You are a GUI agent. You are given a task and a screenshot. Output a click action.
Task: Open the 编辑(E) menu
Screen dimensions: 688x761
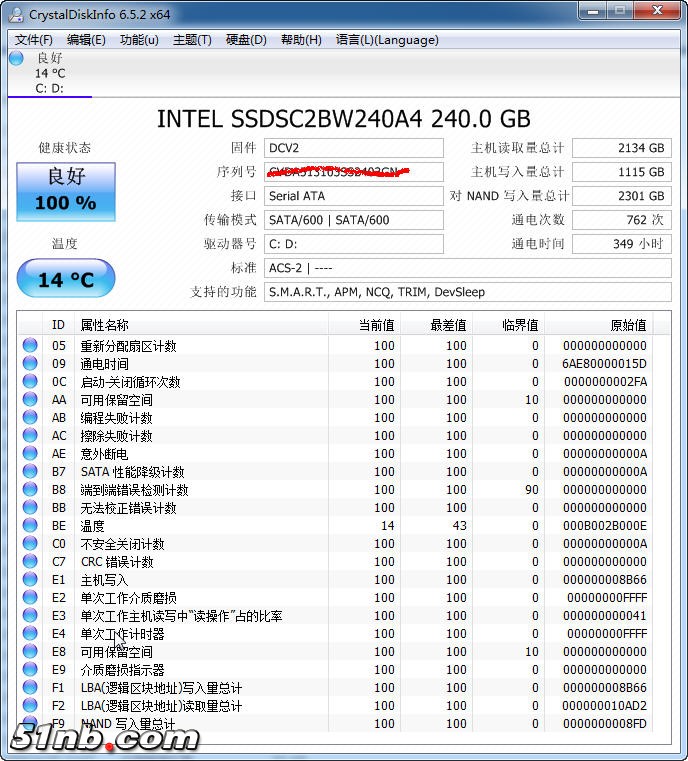tap(86, 40)
